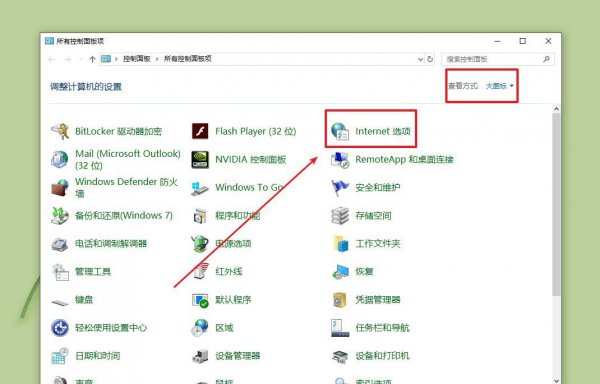
Task: Expand the chevron before 控制面板 in breadcrumb
Action: tap(116, 59)
